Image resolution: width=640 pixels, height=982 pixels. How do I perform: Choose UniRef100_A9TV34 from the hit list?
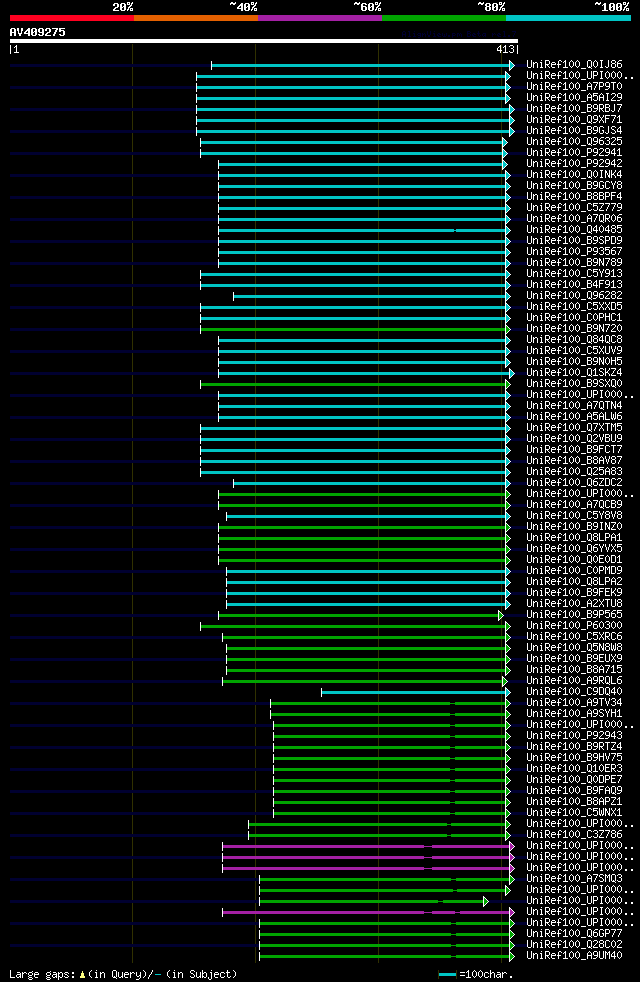pyautogui.click(x=574, y=703)
